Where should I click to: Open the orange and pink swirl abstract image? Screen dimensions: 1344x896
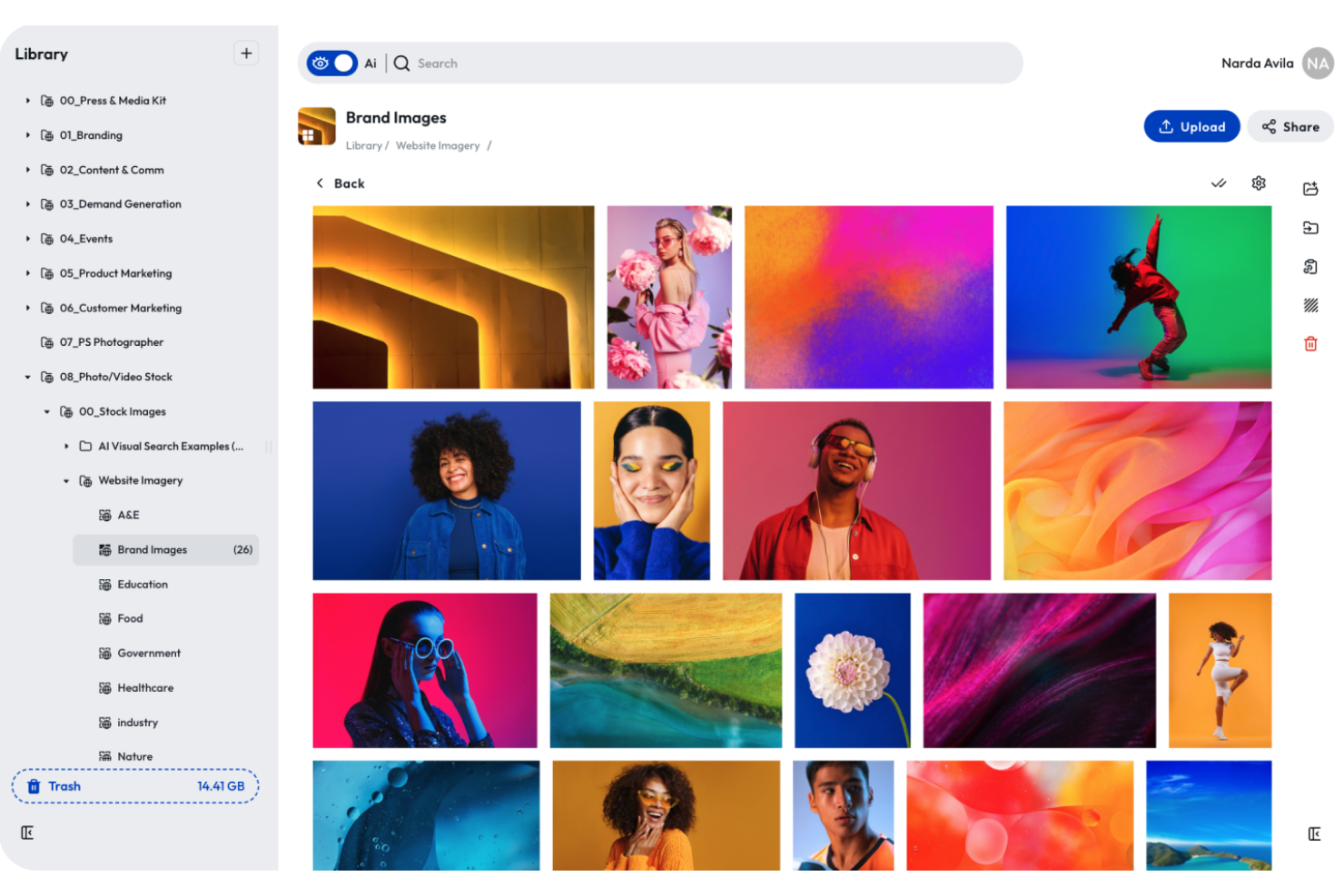point(1138,491)
